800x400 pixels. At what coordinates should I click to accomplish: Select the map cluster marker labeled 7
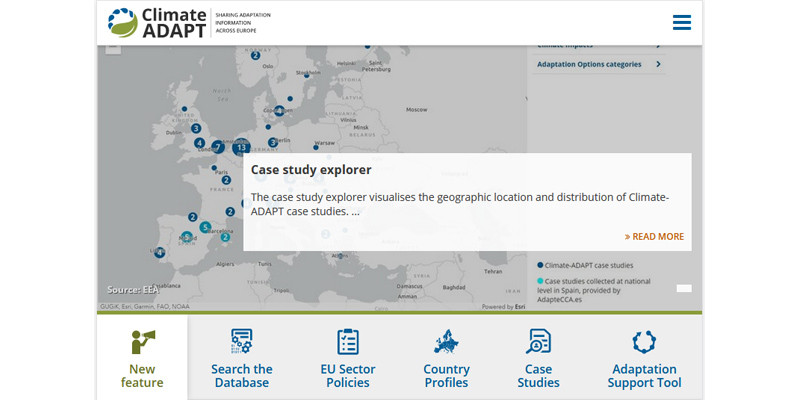[218, 147]
